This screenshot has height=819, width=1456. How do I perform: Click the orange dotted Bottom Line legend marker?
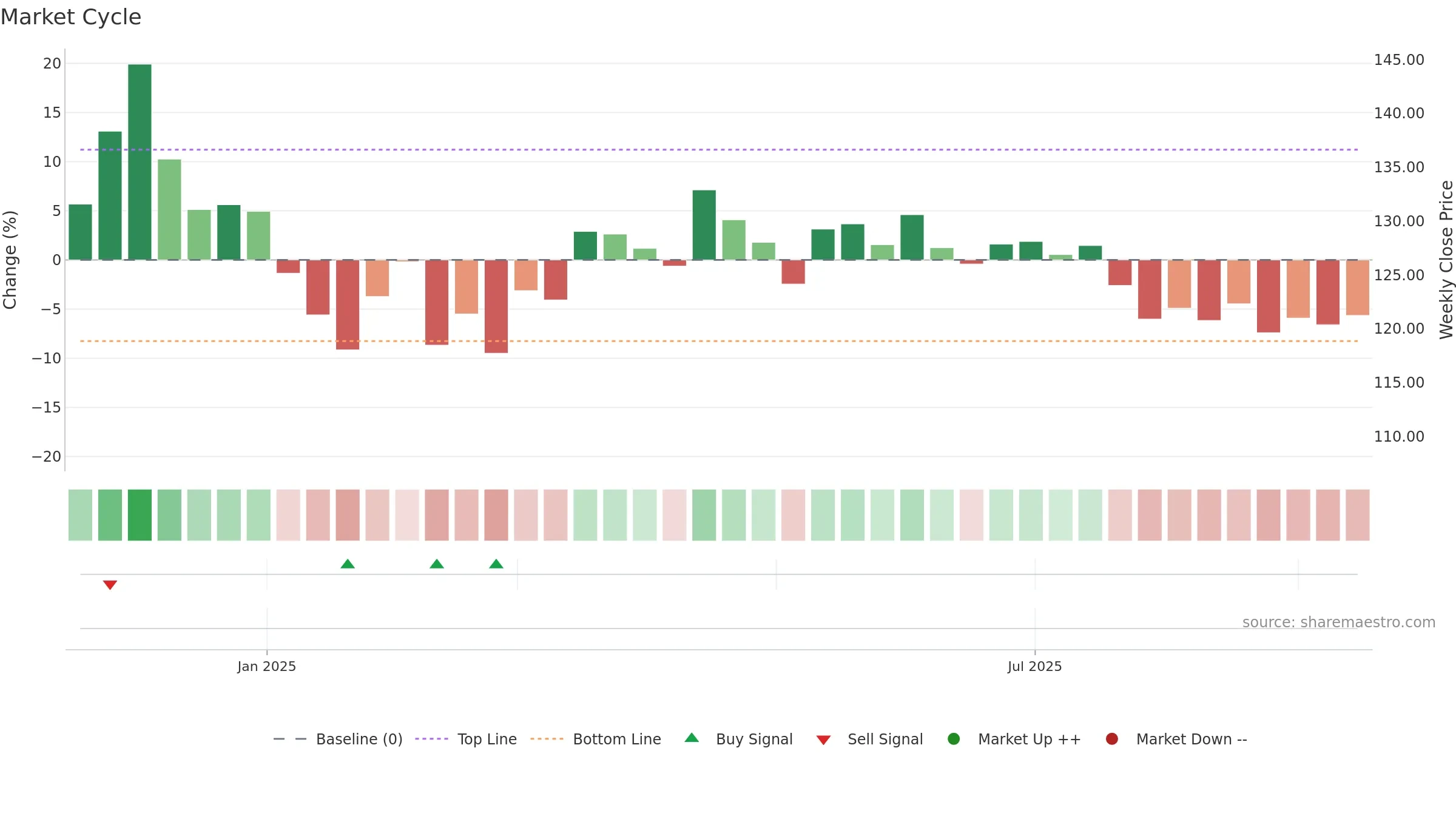[x=547, y=739]
